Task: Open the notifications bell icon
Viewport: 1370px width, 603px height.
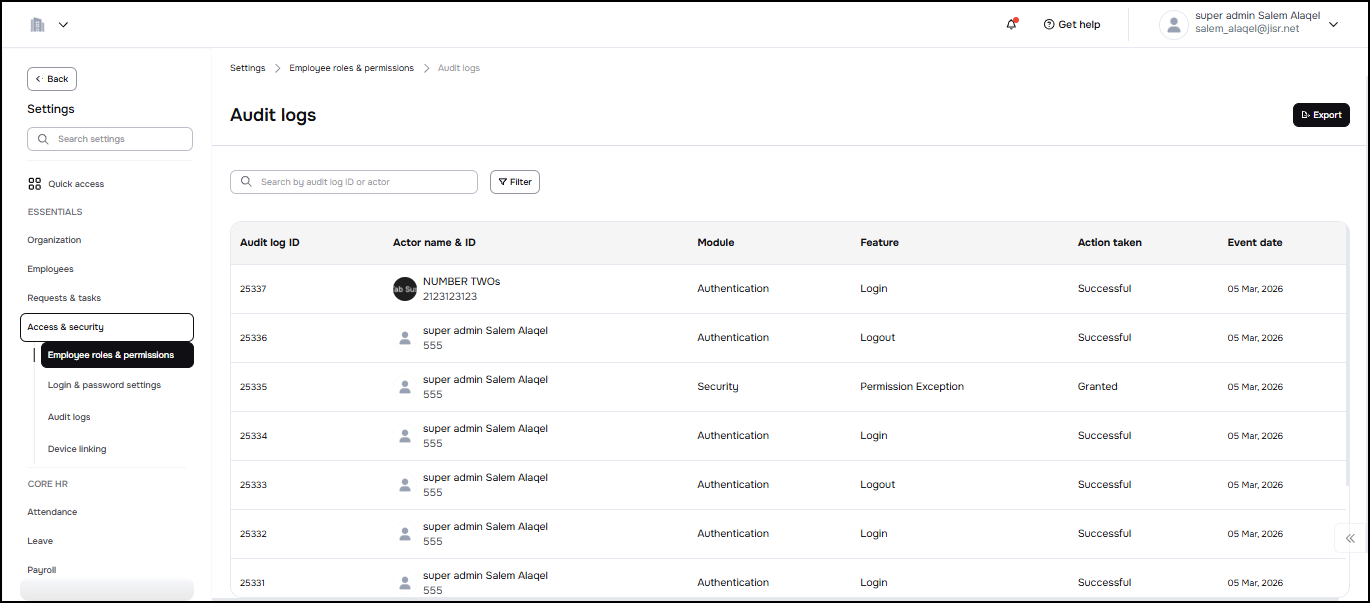Action: pos(1011,24)
